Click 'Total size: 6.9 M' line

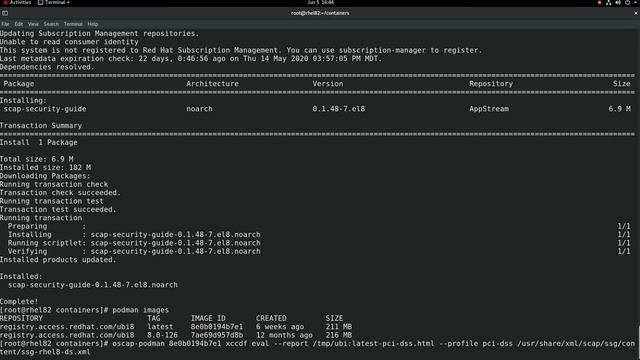(37, 159)
